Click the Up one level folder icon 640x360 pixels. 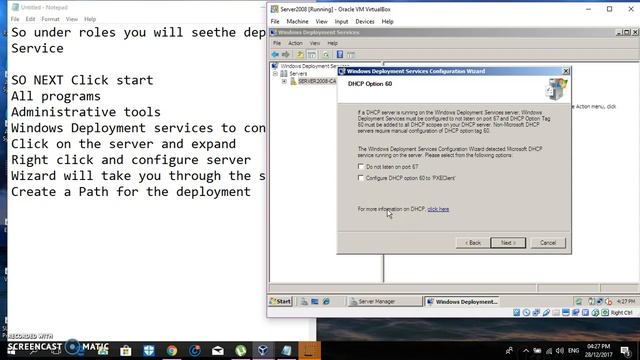pyautogui.click(x=300, y=54)
